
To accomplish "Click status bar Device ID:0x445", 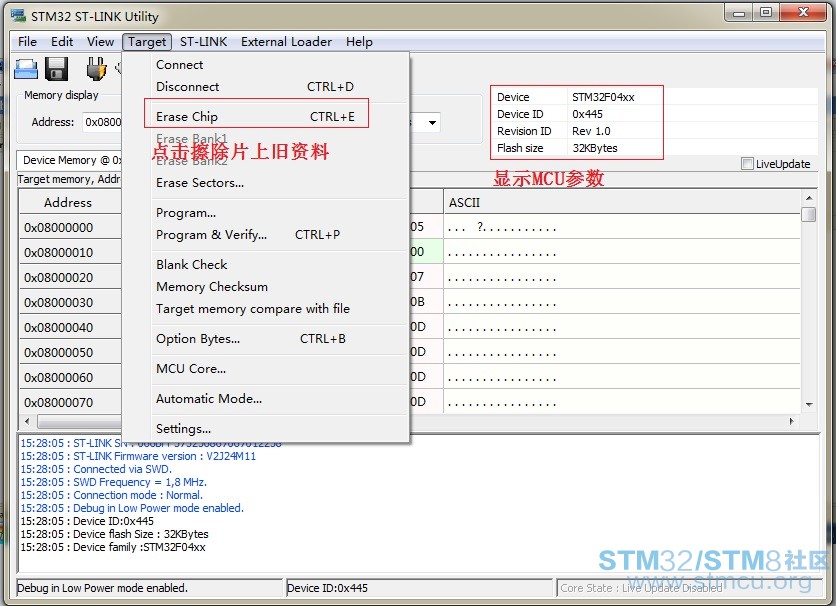I will point(327,588).
